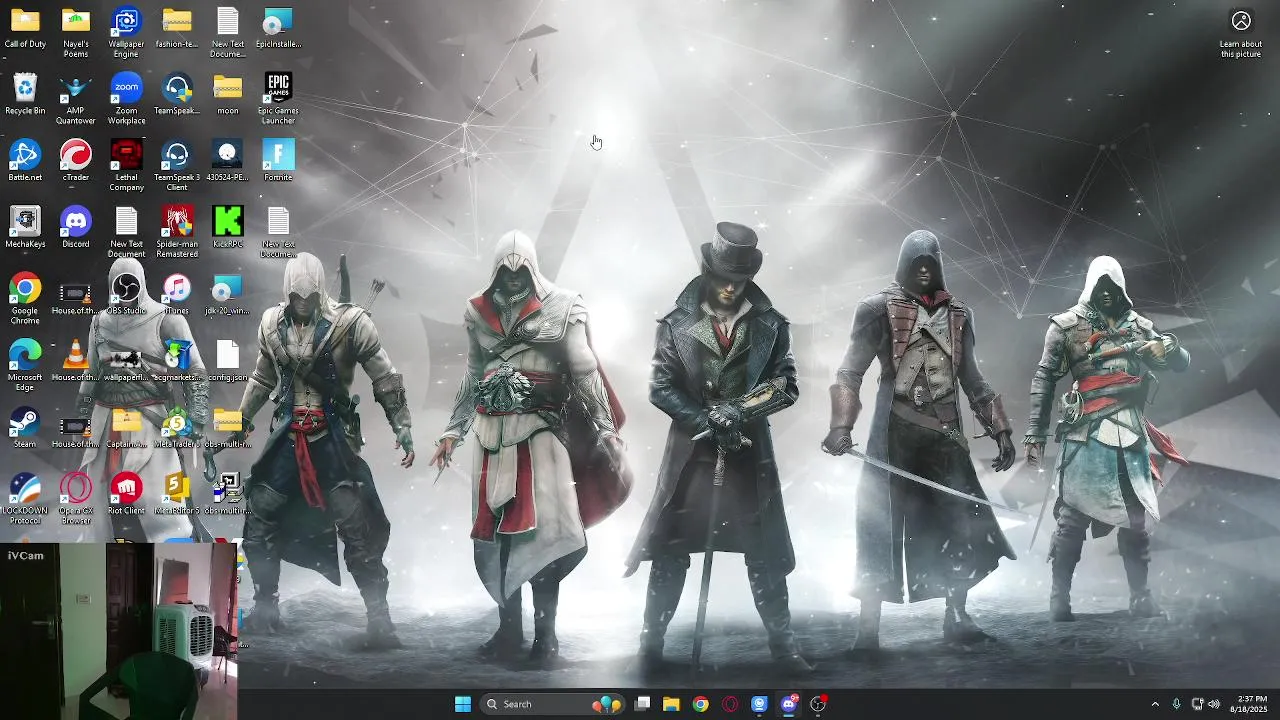This screenshot has height=720, width=1280.
Task: Launch MetaTrader 5 shortcut
Action: point(177,428)
